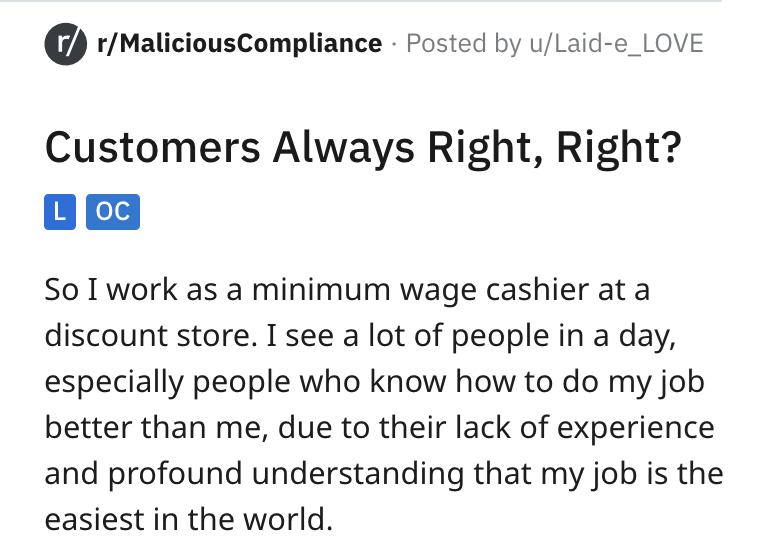Click the dot separator before "Posted by"
780x554 pixels.
(394, 44)
